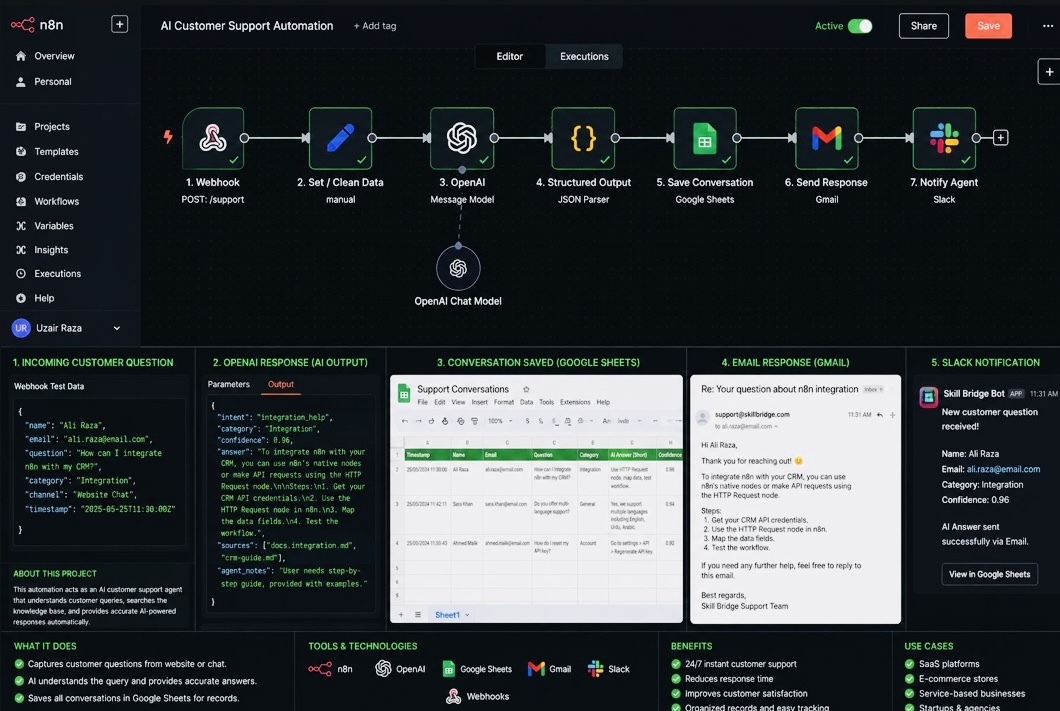Click the Support Conversations spreadsheet title

click(x=463, y=389)
